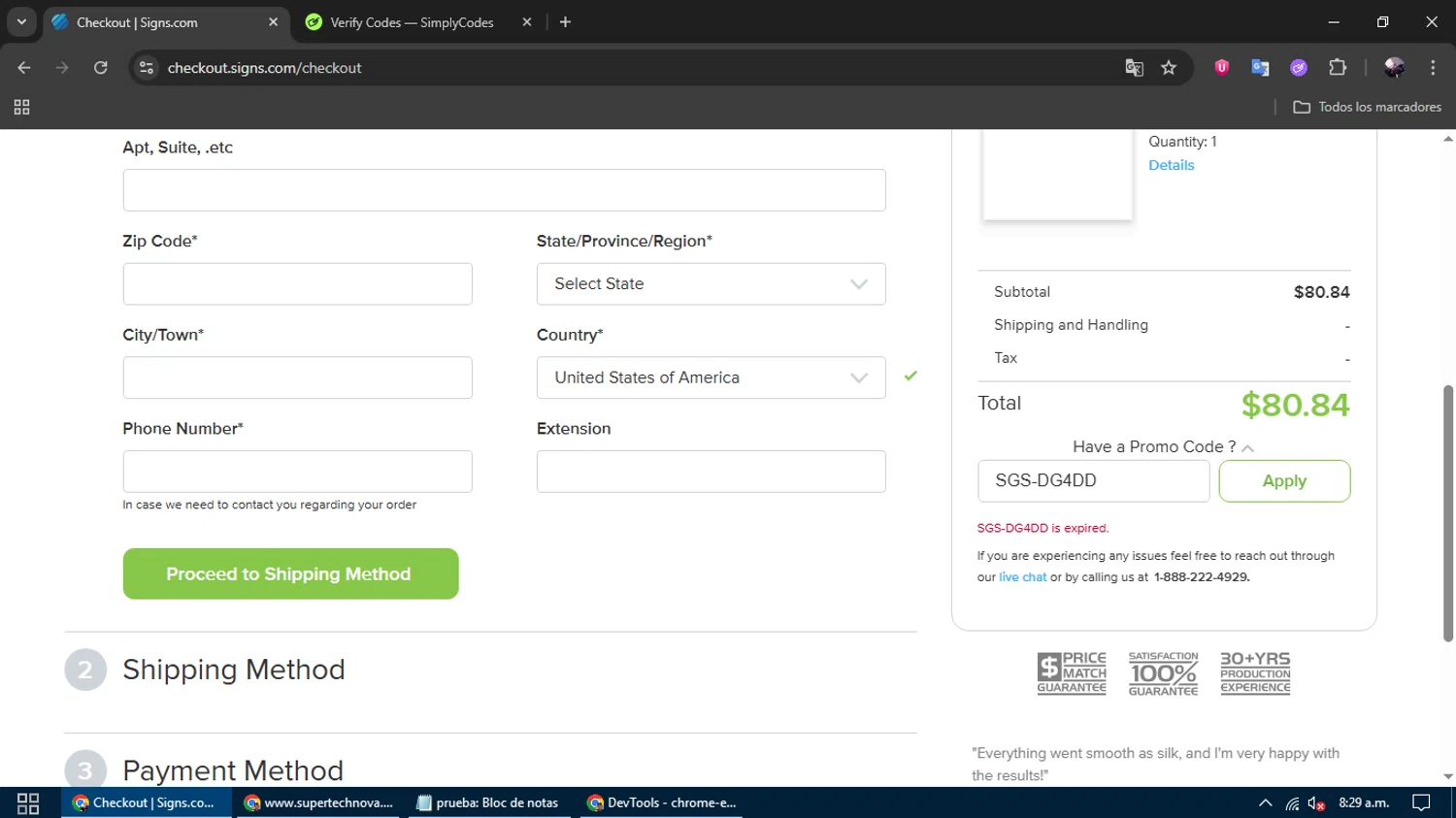This screenshot has width=1456, height=818.
Task: Focus the Extension field
Action: [x=711, y=472]
